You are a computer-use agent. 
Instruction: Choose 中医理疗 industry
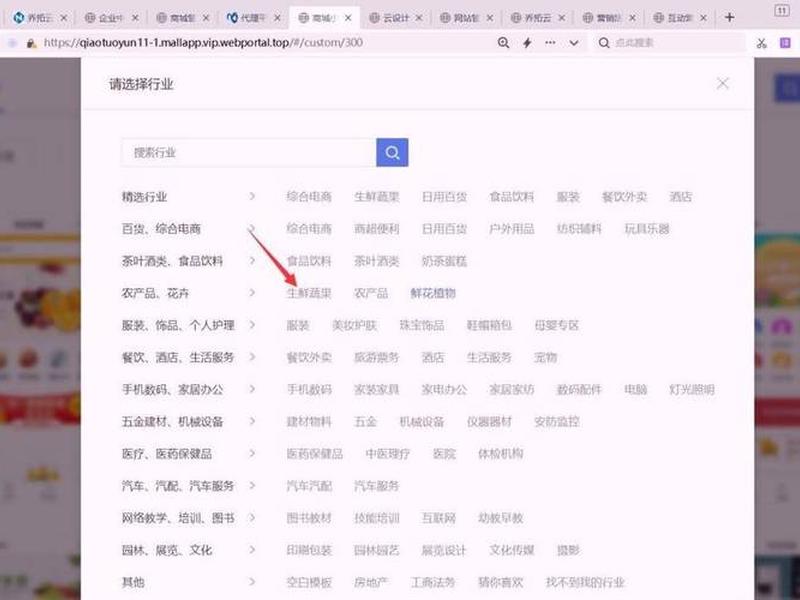click(388, 454)
